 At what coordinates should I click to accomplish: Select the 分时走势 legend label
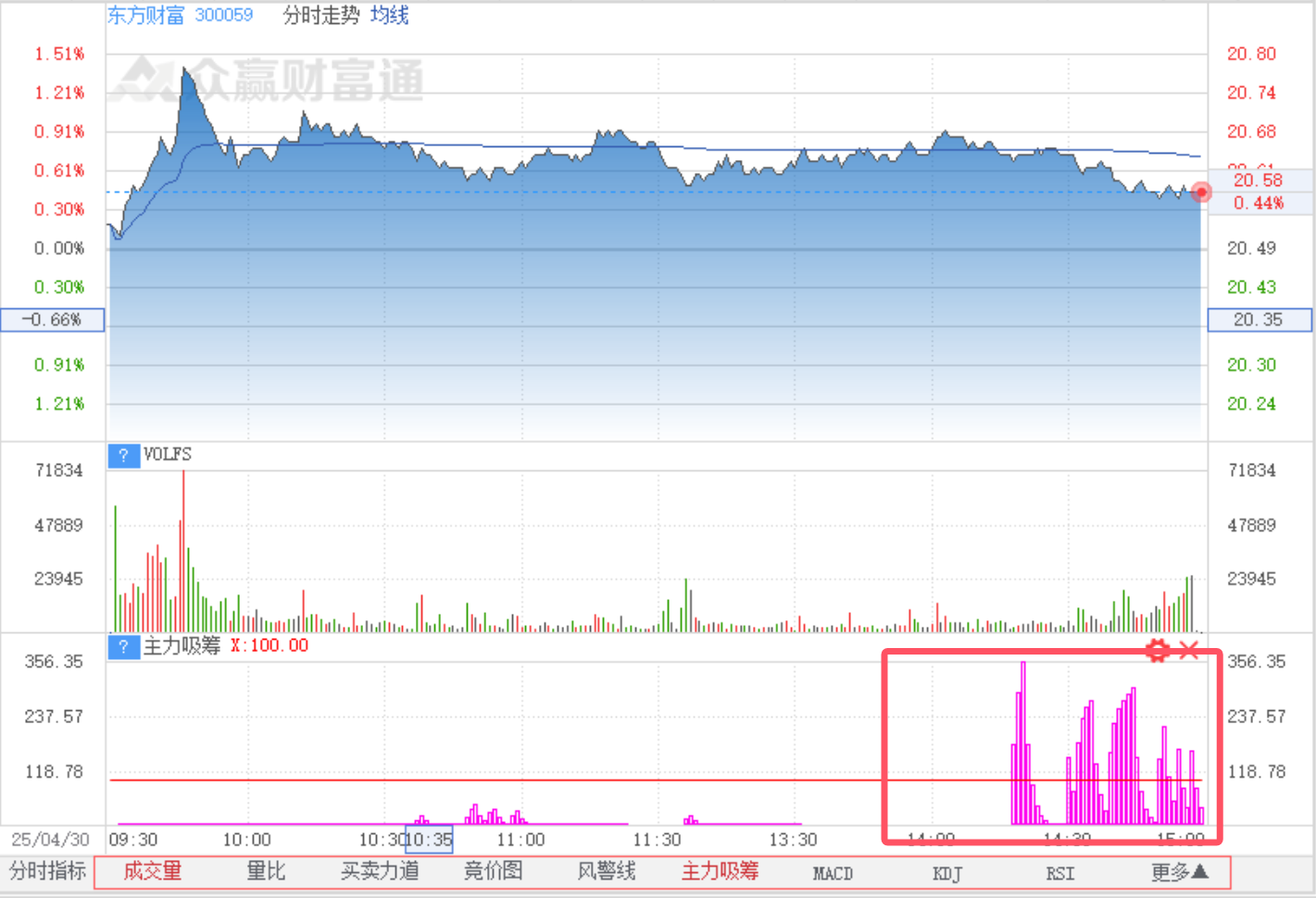pos(320,15)
